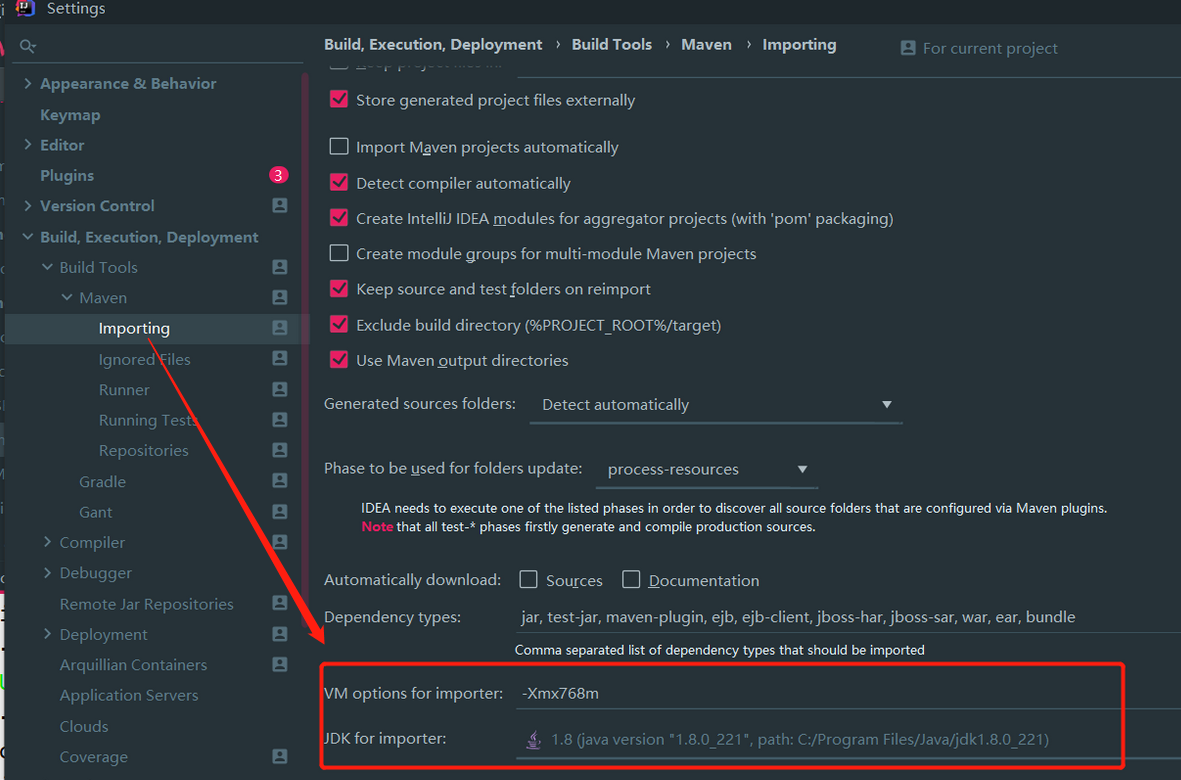Select Gradle in Build Tools
The height and width of the screenshot is (780, 1181).
coord(102,481)
